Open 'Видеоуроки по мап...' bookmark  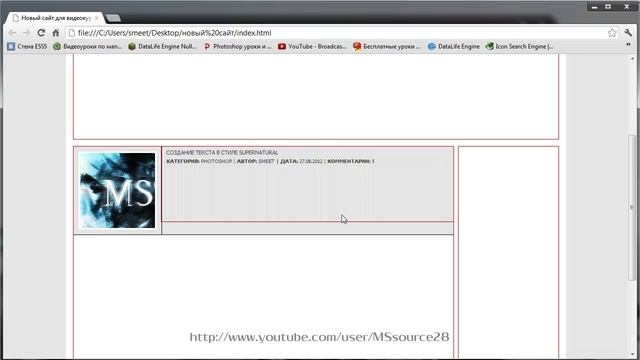click(x=87, y=47)
